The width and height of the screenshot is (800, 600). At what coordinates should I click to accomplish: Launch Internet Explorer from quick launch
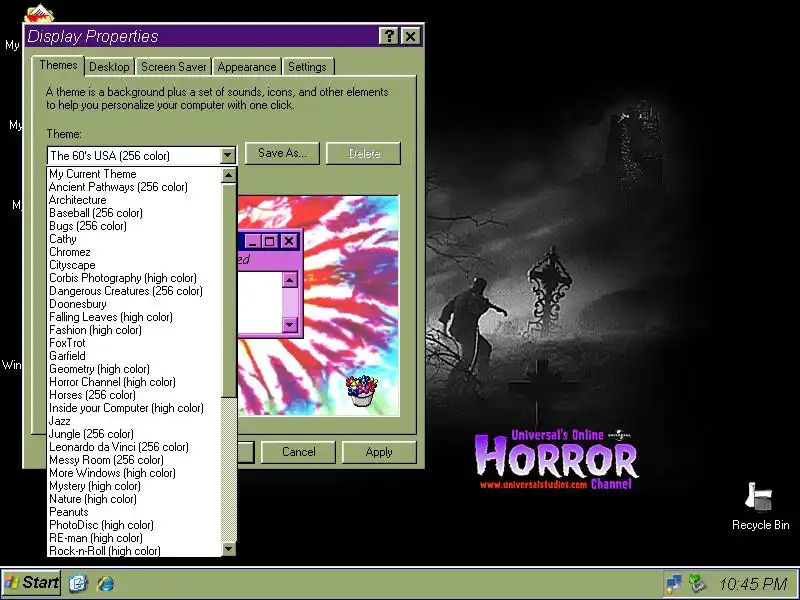(106, 583)
